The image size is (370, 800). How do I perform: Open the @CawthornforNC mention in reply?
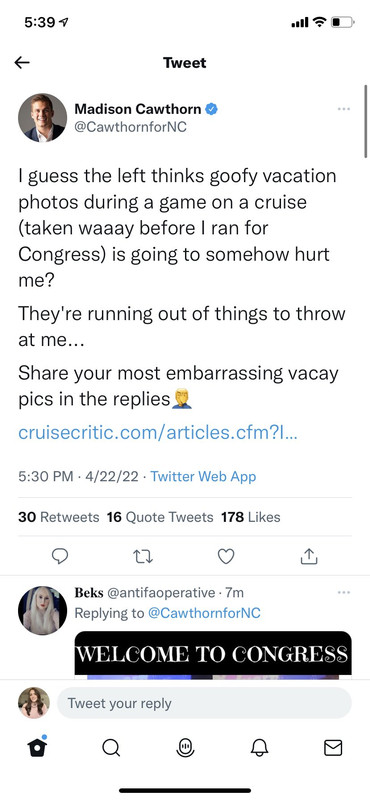204,613
